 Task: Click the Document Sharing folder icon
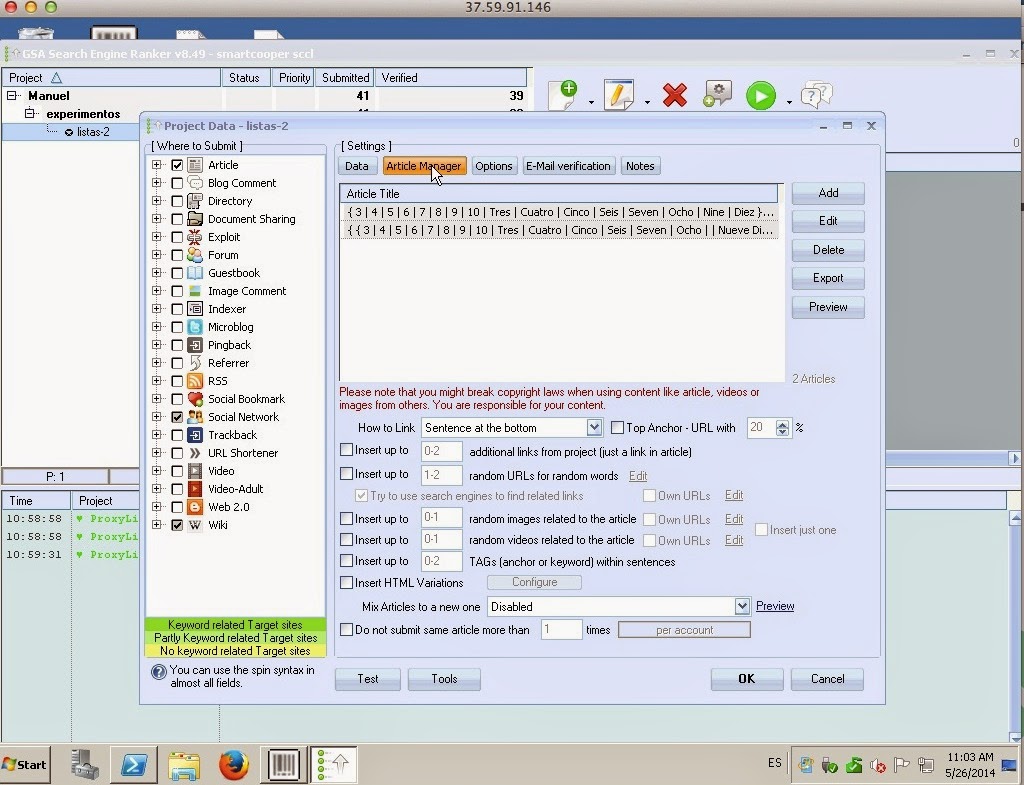pyautogui.click(x=195, y=219)
